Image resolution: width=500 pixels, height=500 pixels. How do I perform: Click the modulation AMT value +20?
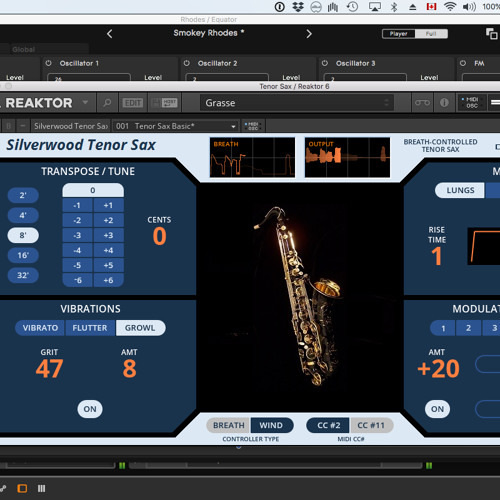tap(438, 369)
